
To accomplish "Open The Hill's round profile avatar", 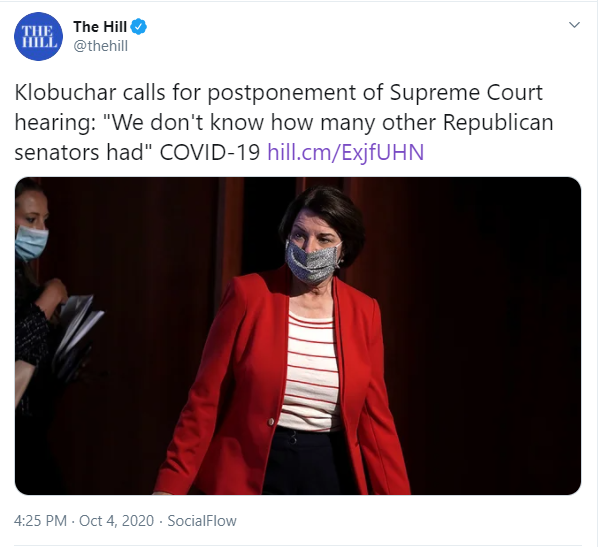I will pyautogui.click(x=38, y=36).
